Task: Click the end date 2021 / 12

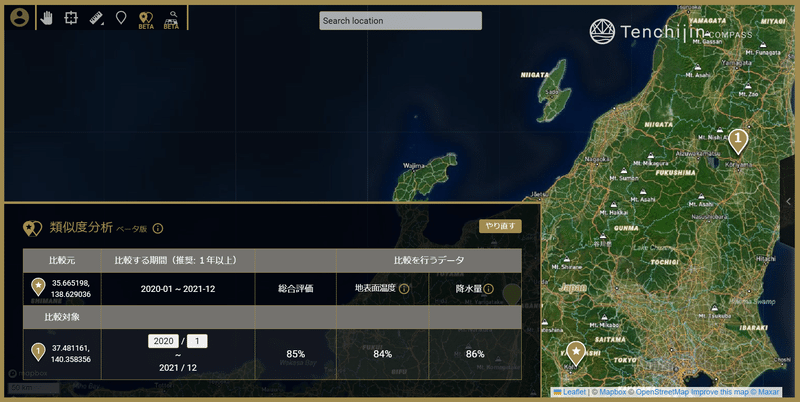Action: coord(178,367)
